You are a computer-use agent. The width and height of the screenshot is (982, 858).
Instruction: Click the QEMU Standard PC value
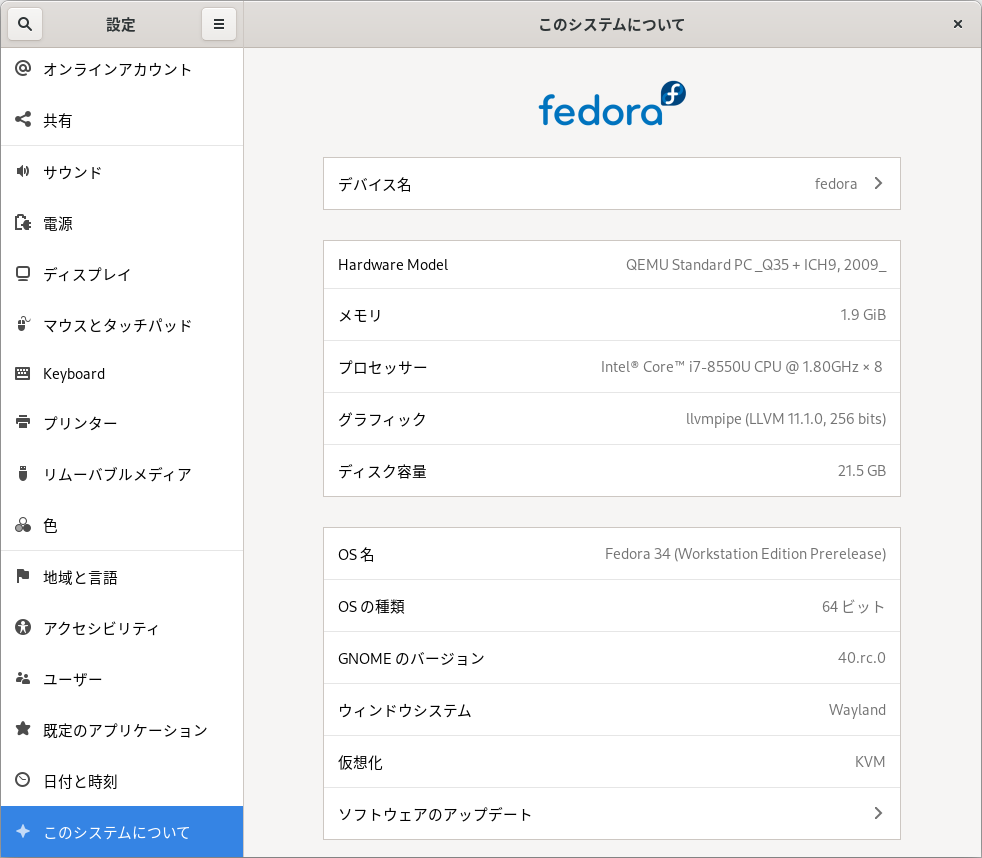[756, 265]
